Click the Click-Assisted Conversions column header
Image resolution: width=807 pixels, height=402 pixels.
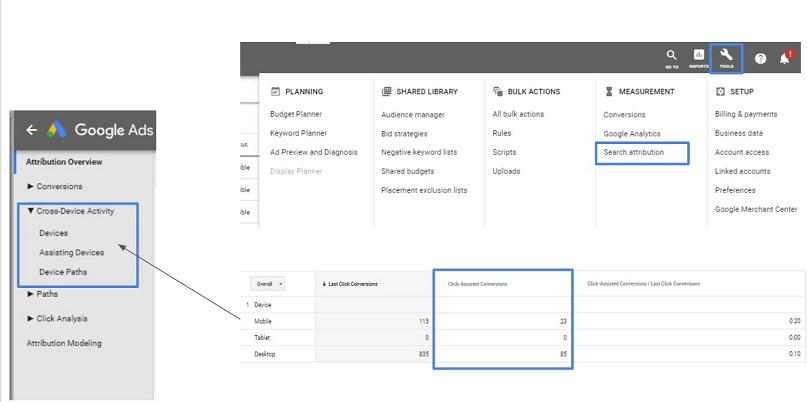tap(477, 284)
